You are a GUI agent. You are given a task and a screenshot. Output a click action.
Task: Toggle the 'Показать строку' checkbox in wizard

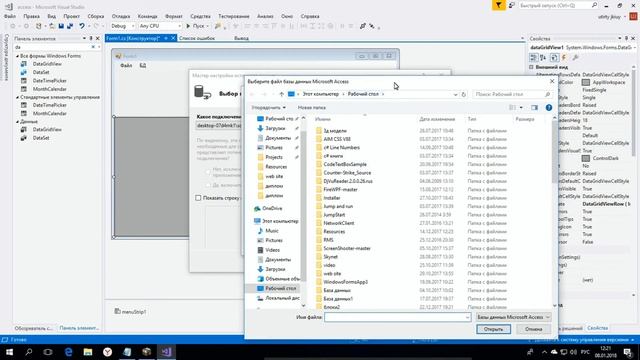point(198,198)
